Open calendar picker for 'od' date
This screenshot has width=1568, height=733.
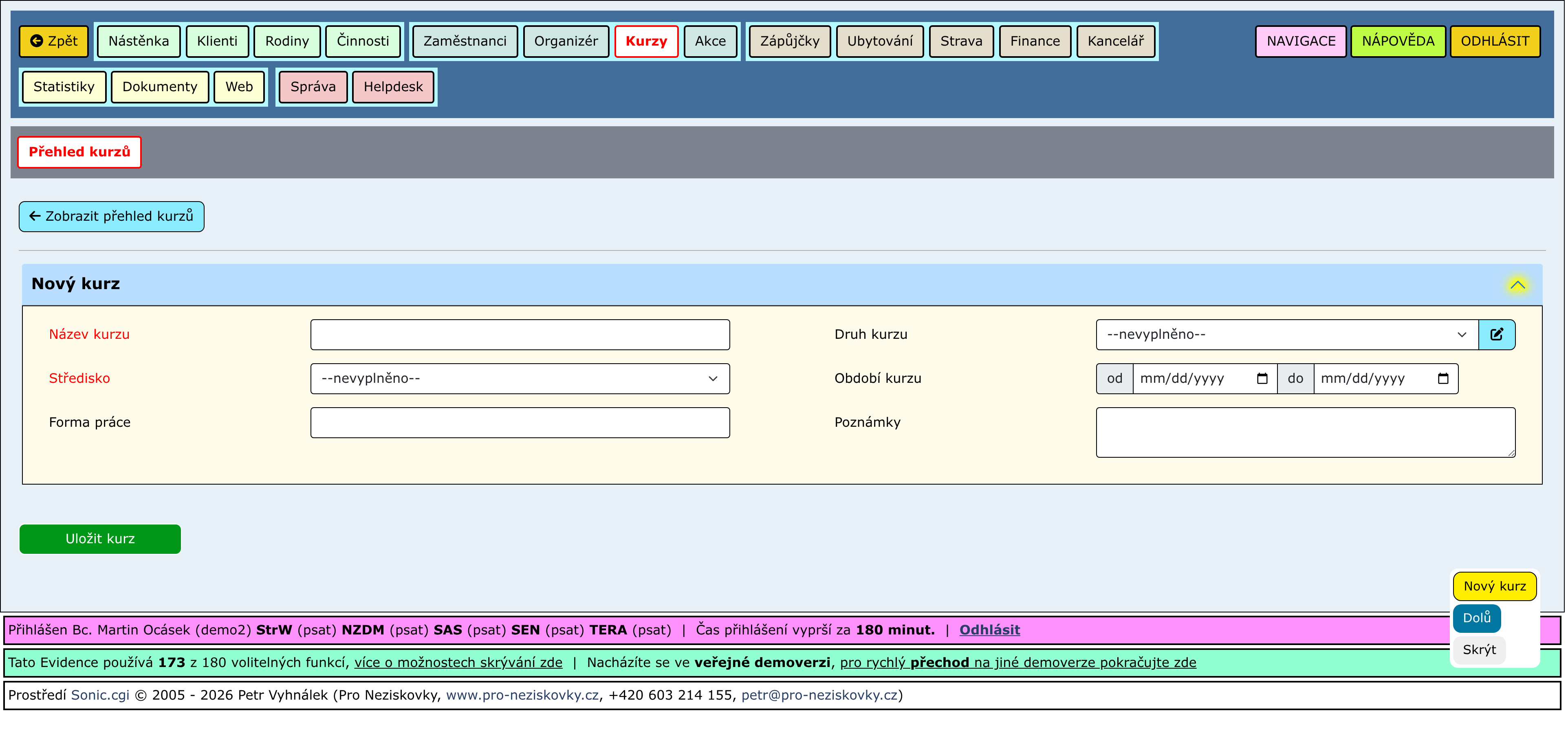pos(1262,378)
